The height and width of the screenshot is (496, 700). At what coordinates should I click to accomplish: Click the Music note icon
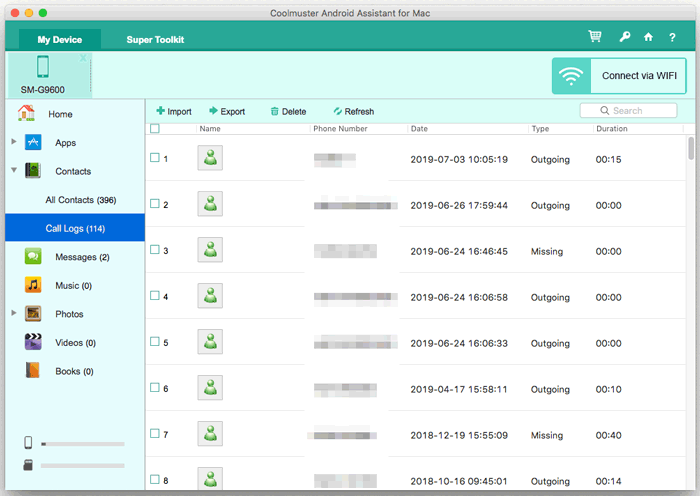point(33,285)
